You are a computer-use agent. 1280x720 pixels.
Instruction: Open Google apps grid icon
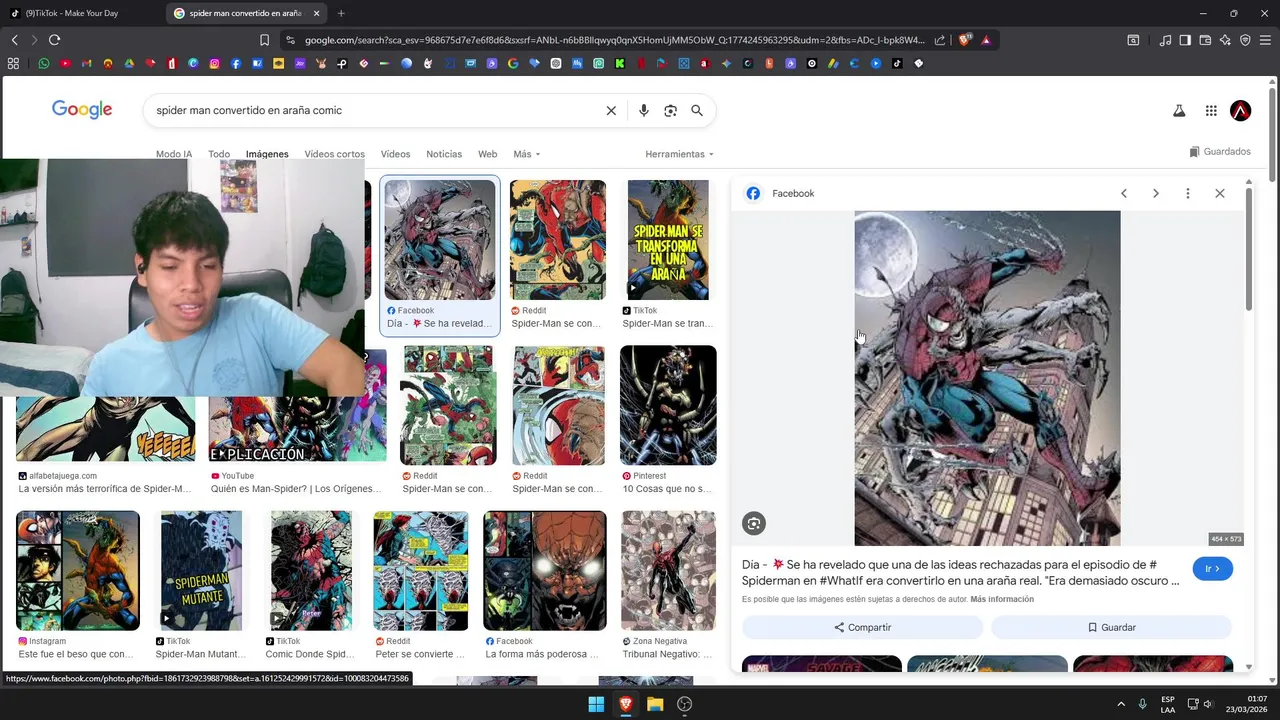coord(1211,111)
